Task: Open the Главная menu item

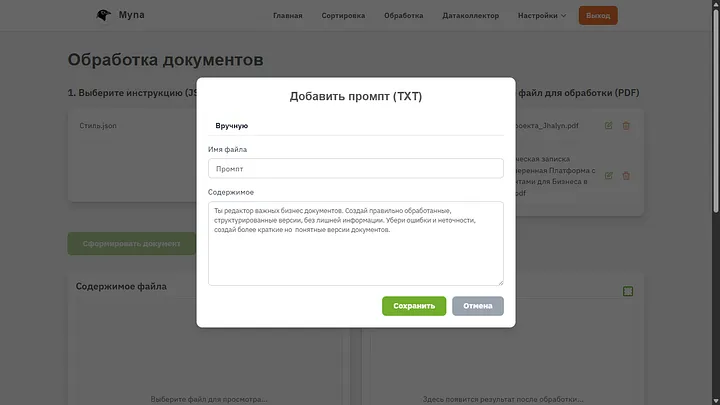Action: [x=288, y=16]
